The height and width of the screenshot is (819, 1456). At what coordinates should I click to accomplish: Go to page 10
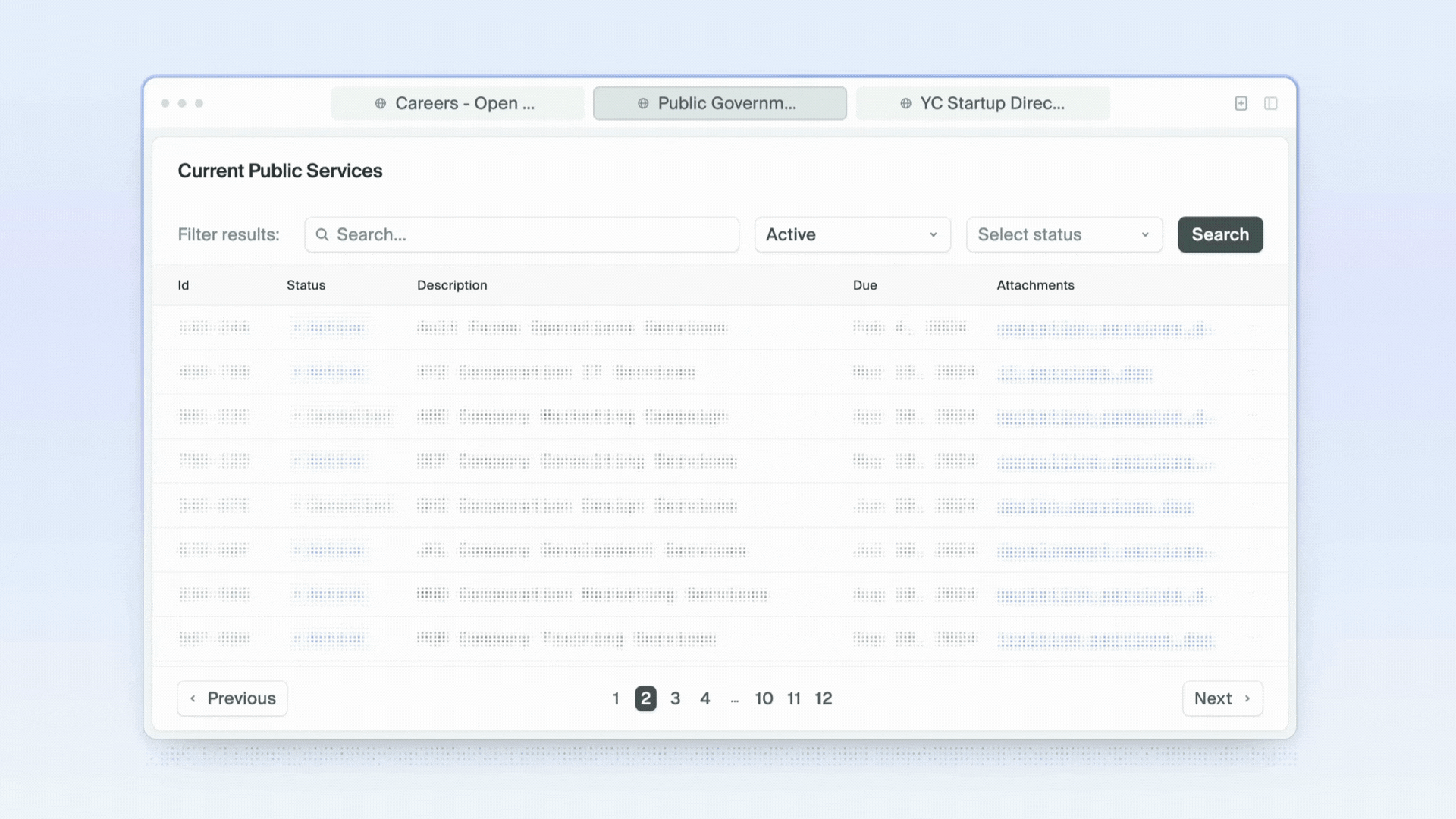(x=764, y=698)
